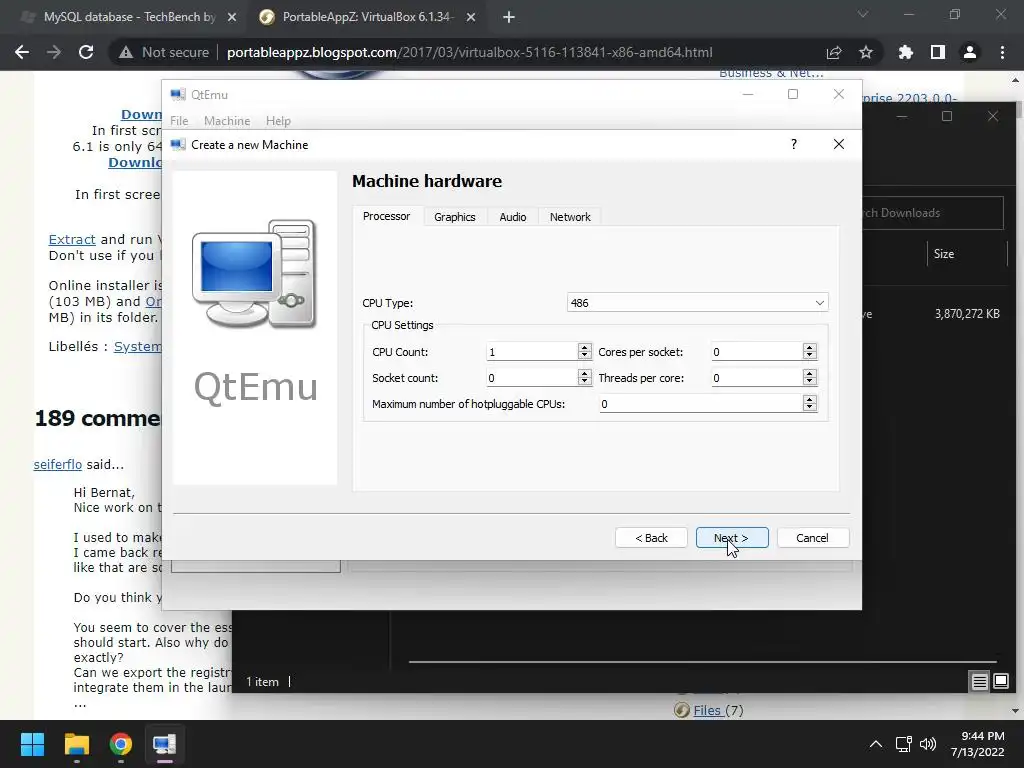Switch Explorer to large icons view

1001,682
